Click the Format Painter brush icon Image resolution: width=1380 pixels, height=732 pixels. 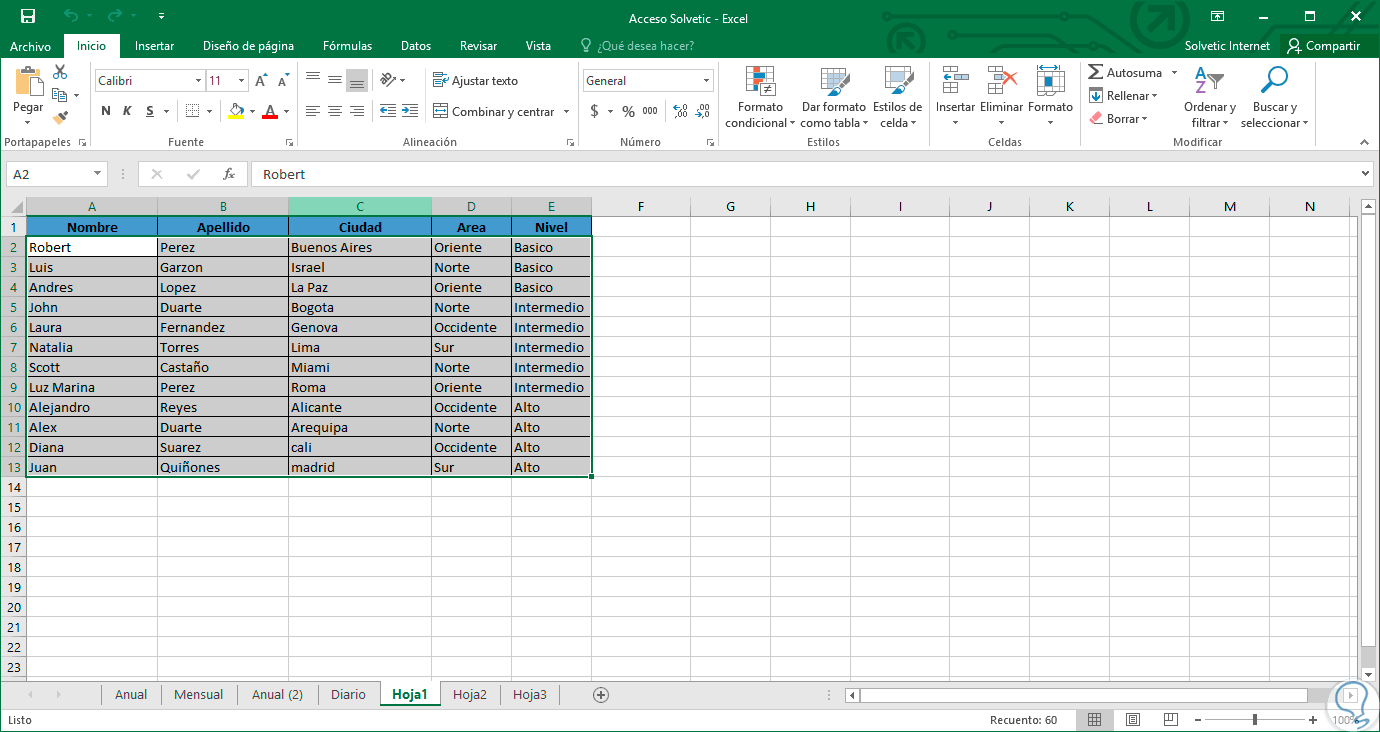click(x=60, y=117)
